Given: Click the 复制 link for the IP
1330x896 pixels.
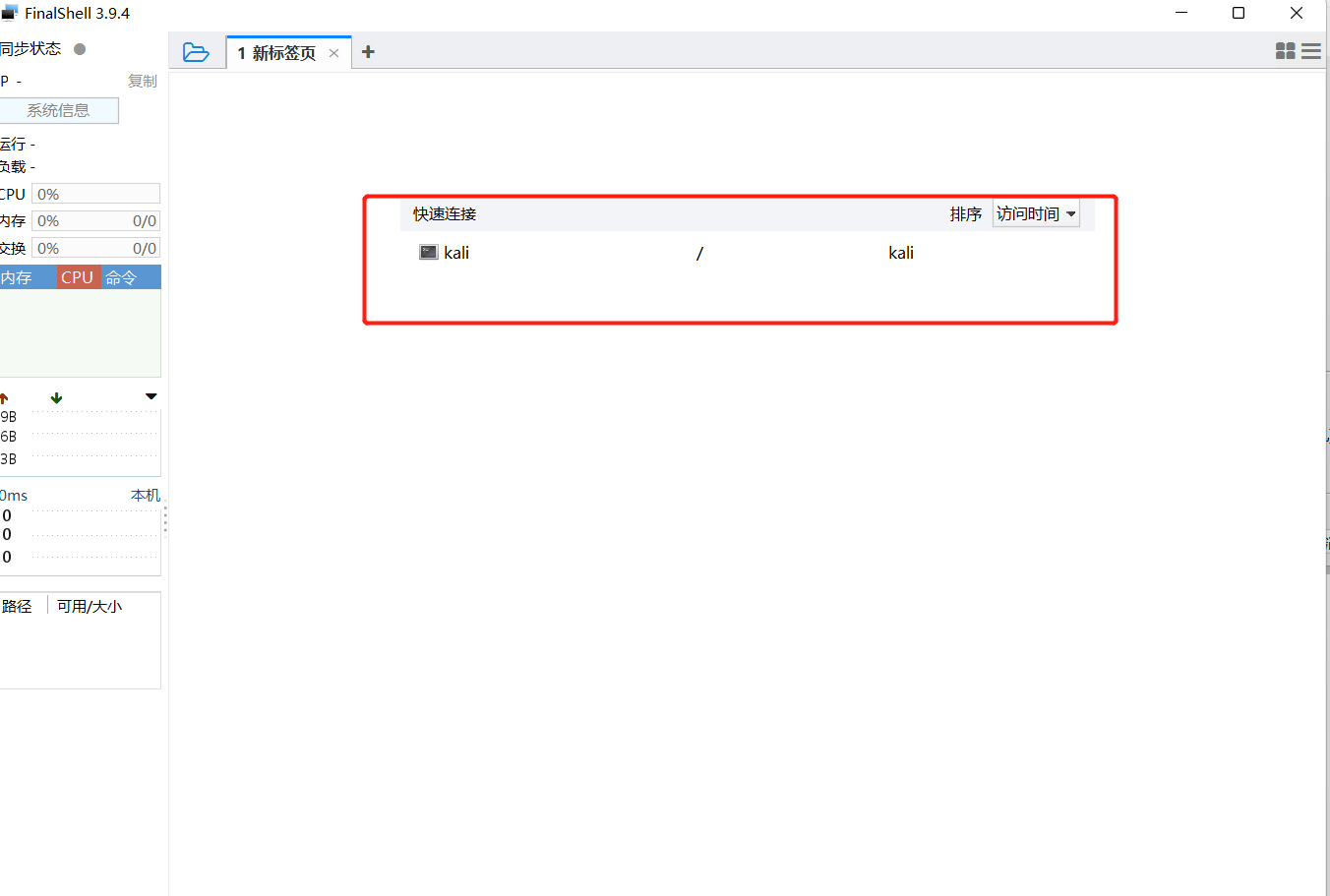Looking at the screenshot, I should 143,81.
